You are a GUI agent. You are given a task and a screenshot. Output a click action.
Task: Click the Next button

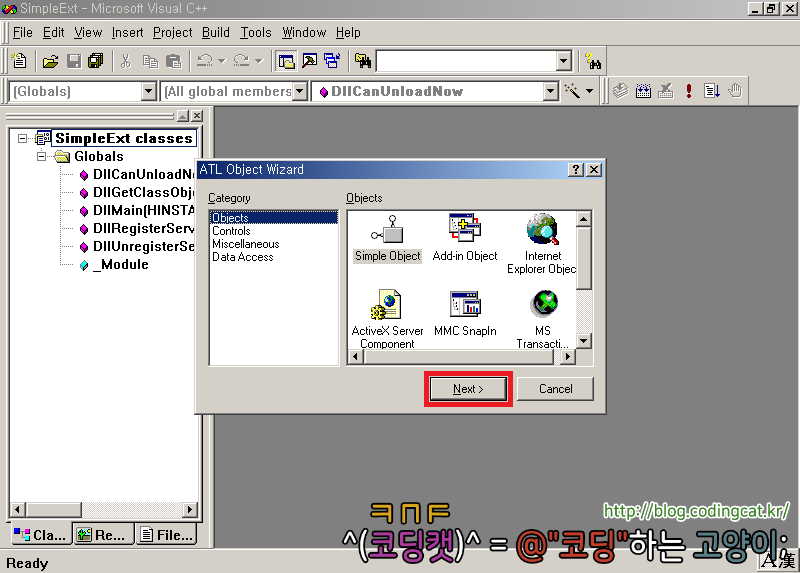coord(468,389)
